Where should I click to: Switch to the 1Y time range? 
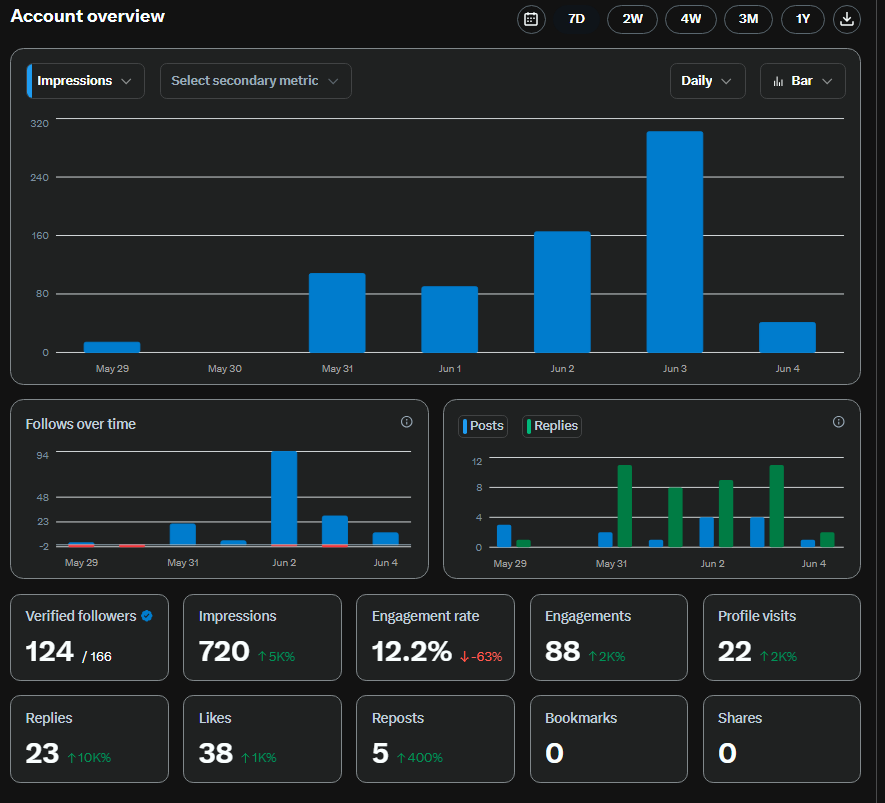803,19
